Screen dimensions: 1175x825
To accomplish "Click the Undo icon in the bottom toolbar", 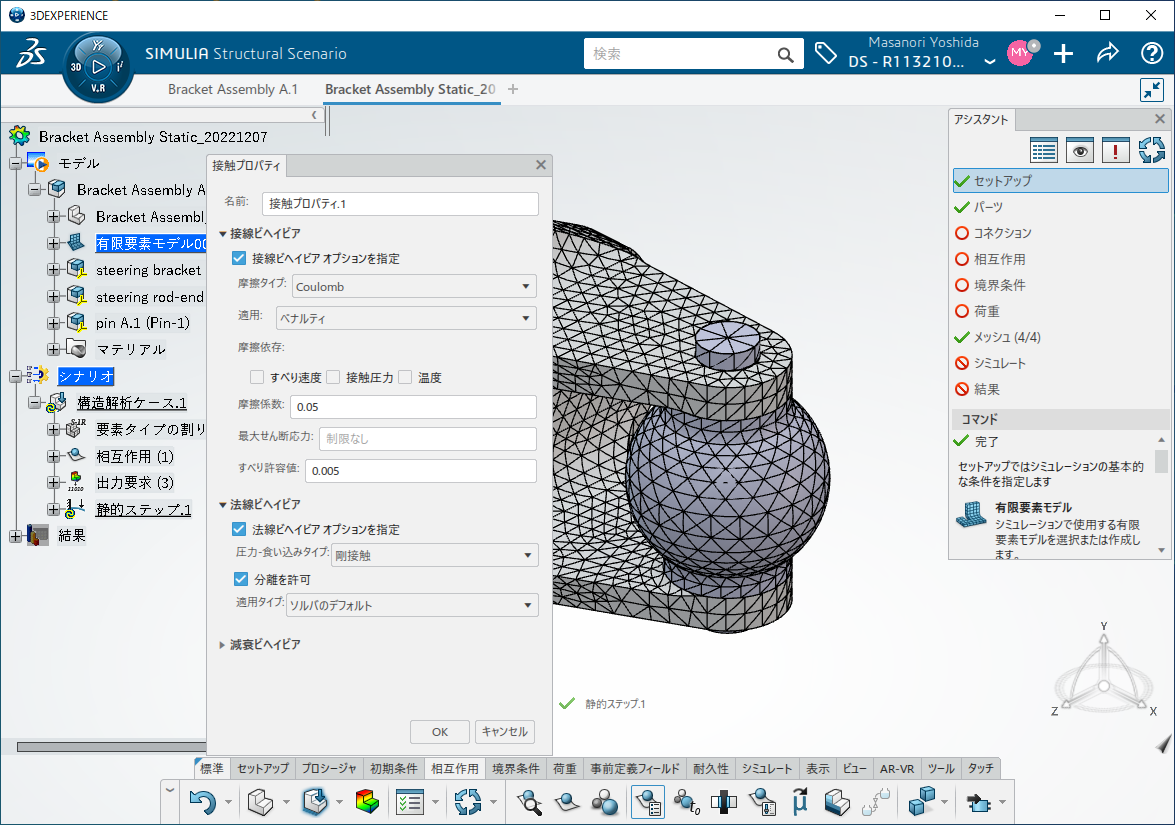I will [204, 802].
